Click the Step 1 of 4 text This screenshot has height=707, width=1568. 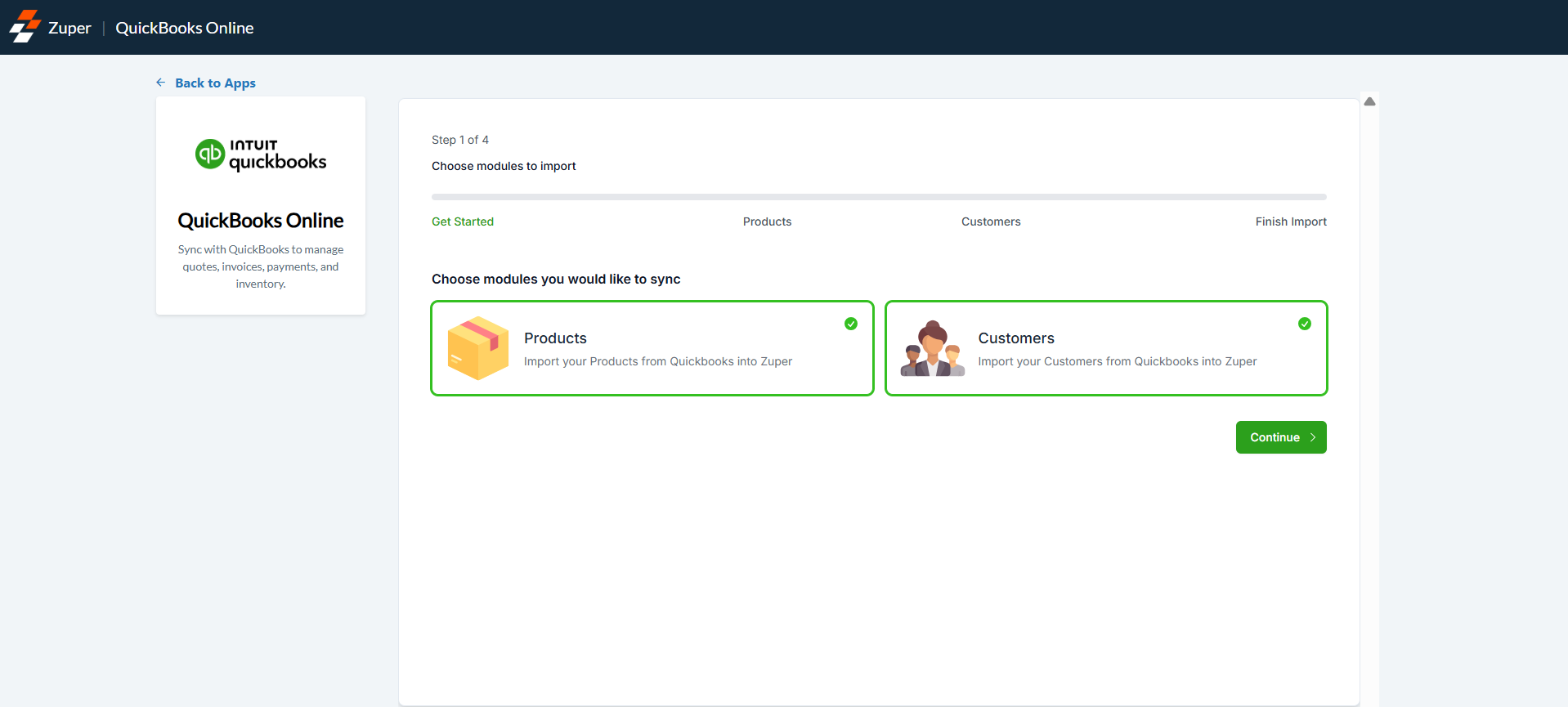[460, 140]
